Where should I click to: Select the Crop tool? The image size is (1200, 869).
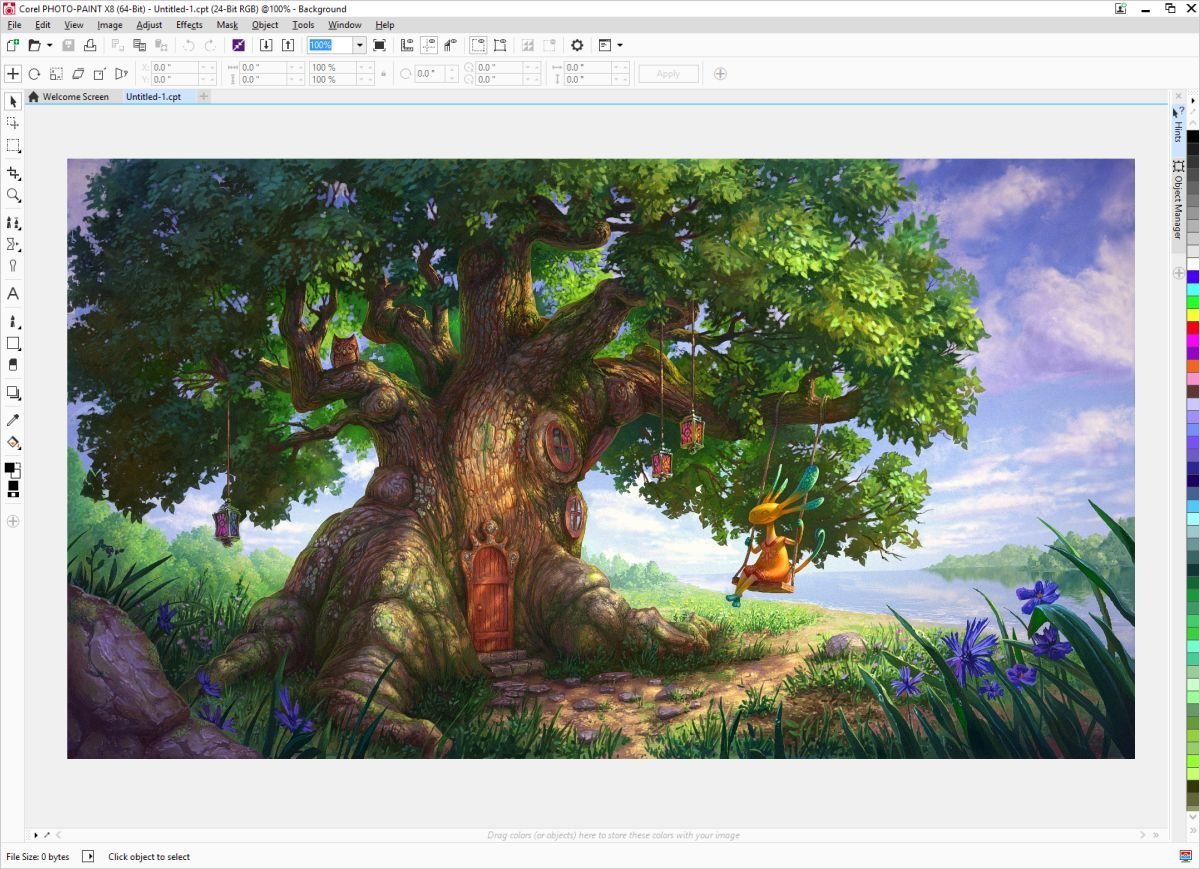coord(13,173)
